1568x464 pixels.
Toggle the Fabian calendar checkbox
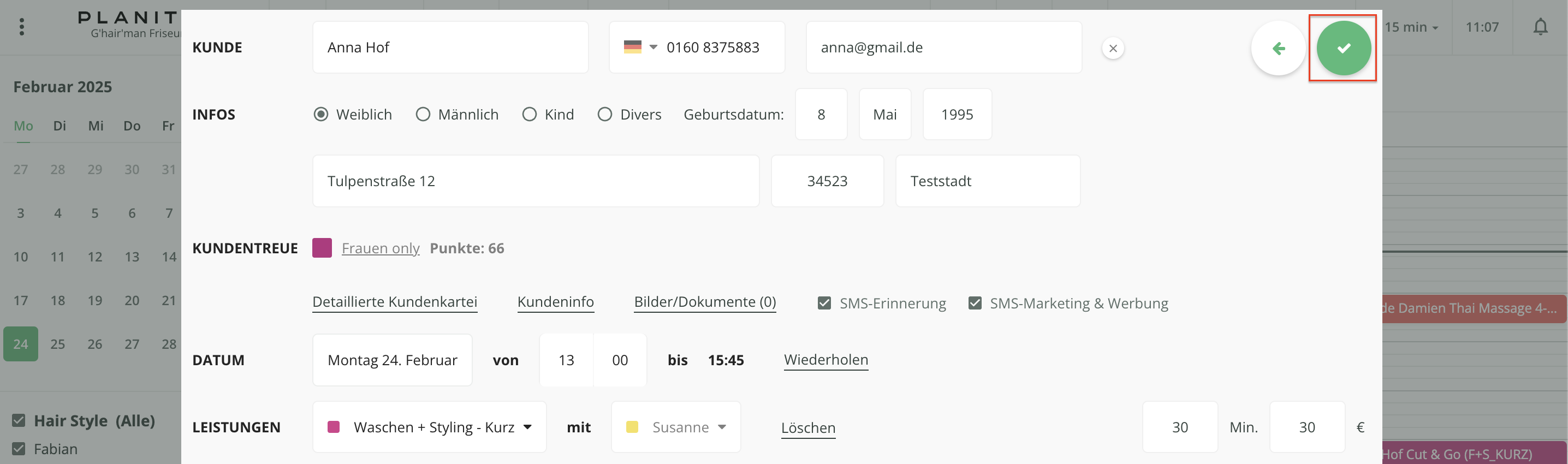click(x=19, y=449)
